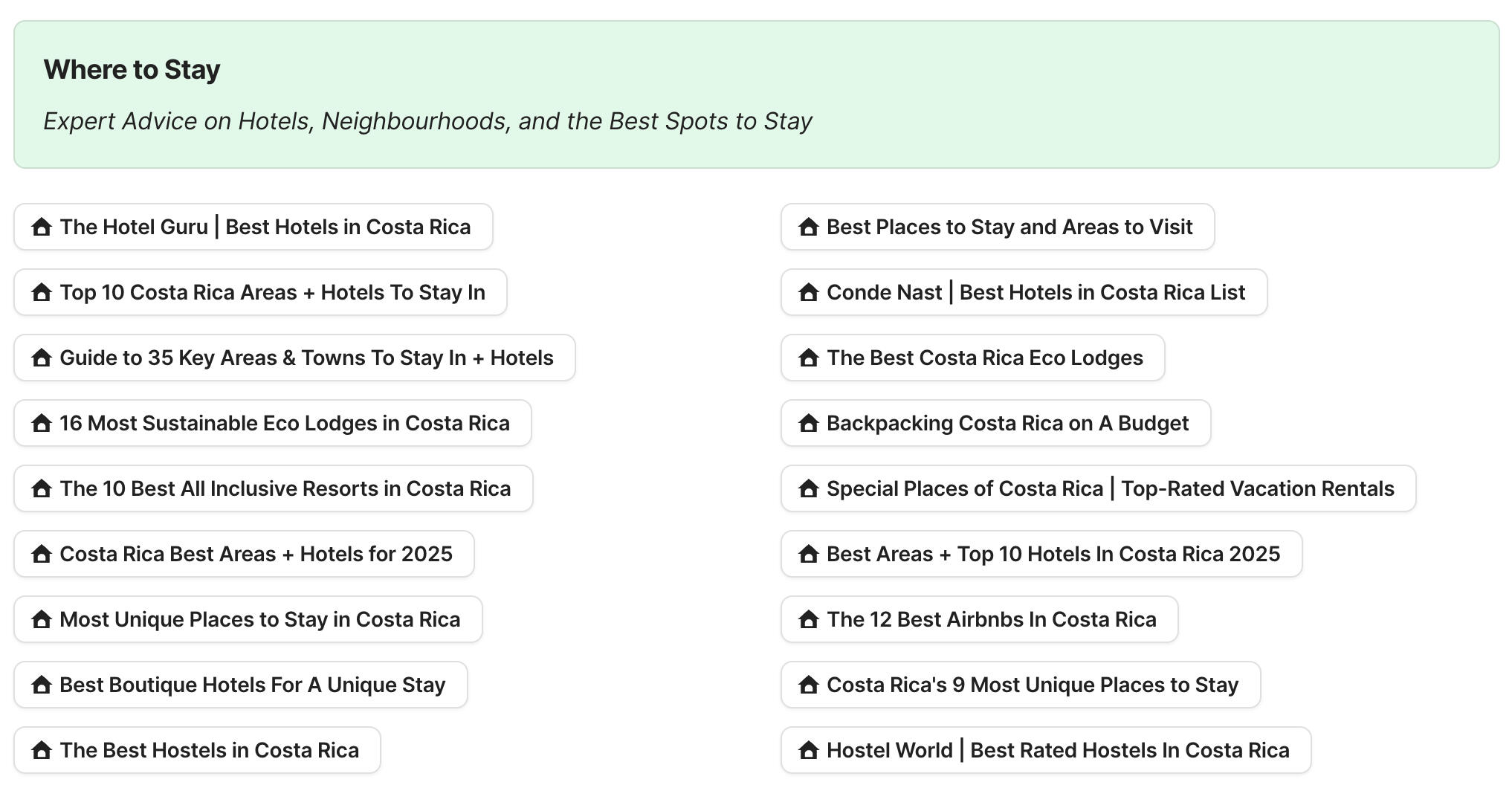Image resolution: width=1512 pixels, height=785 pixels.
Task: Select "Best Areas + Top 10 Hotels In Costa Rica 2025"
Action: (x=1041, y=554)
